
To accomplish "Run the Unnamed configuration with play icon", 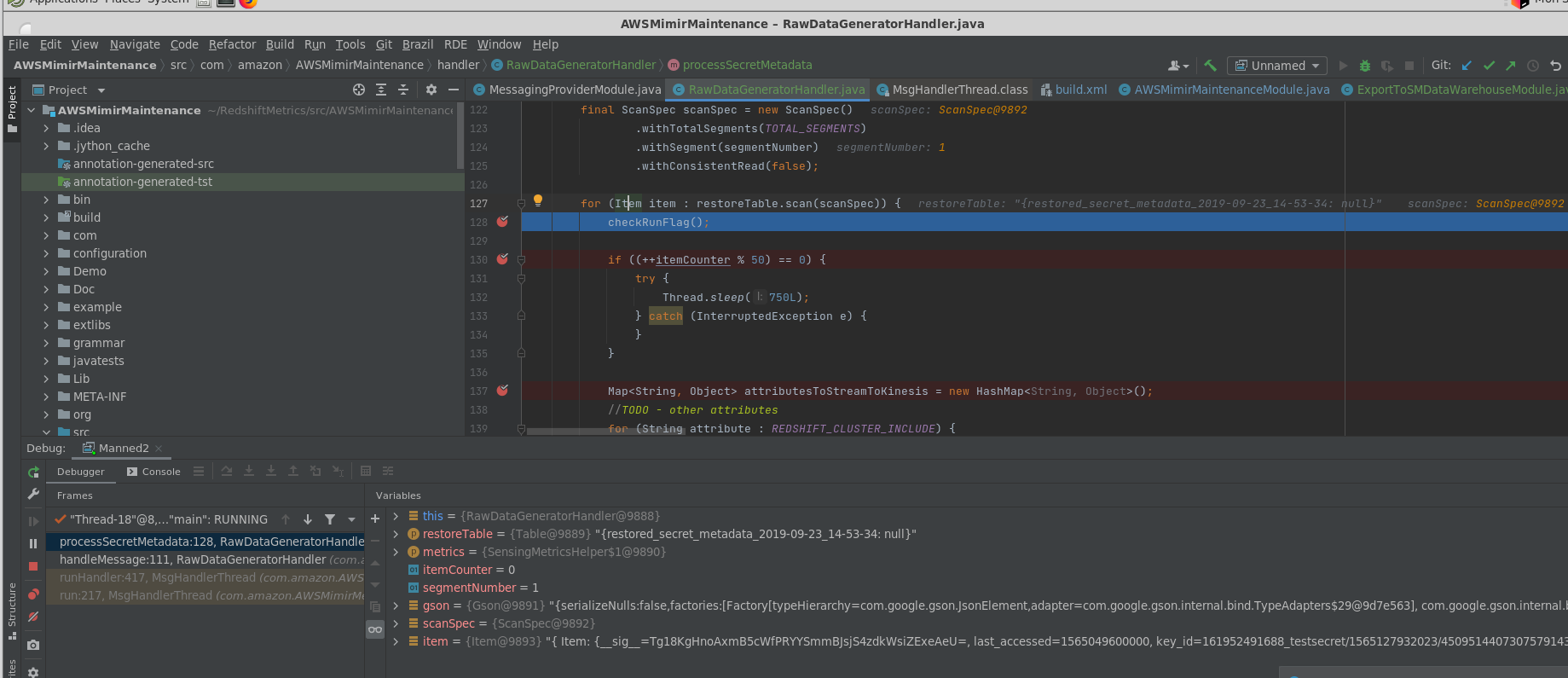I will pyautogui.click(x=1343, y=66).
